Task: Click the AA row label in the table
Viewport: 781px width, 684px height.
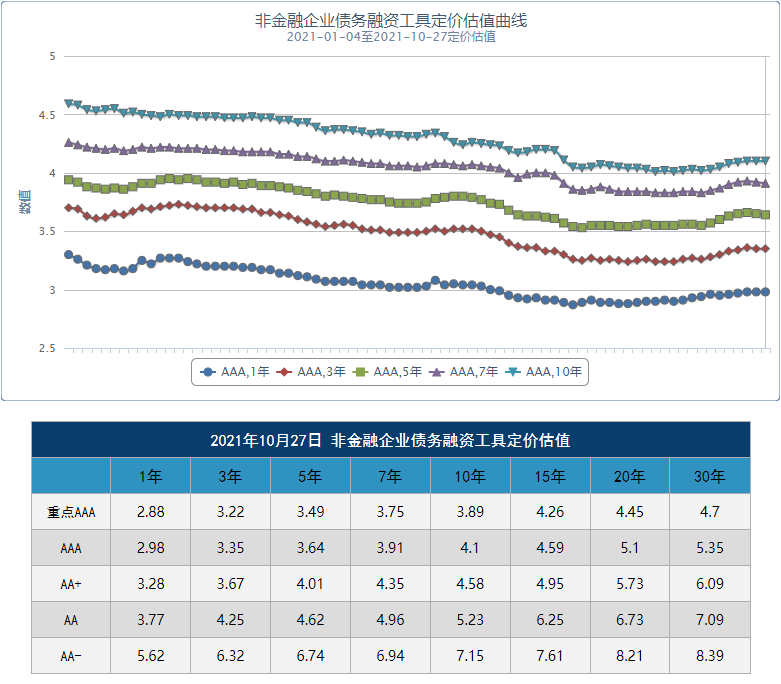Action: (71, 620)
